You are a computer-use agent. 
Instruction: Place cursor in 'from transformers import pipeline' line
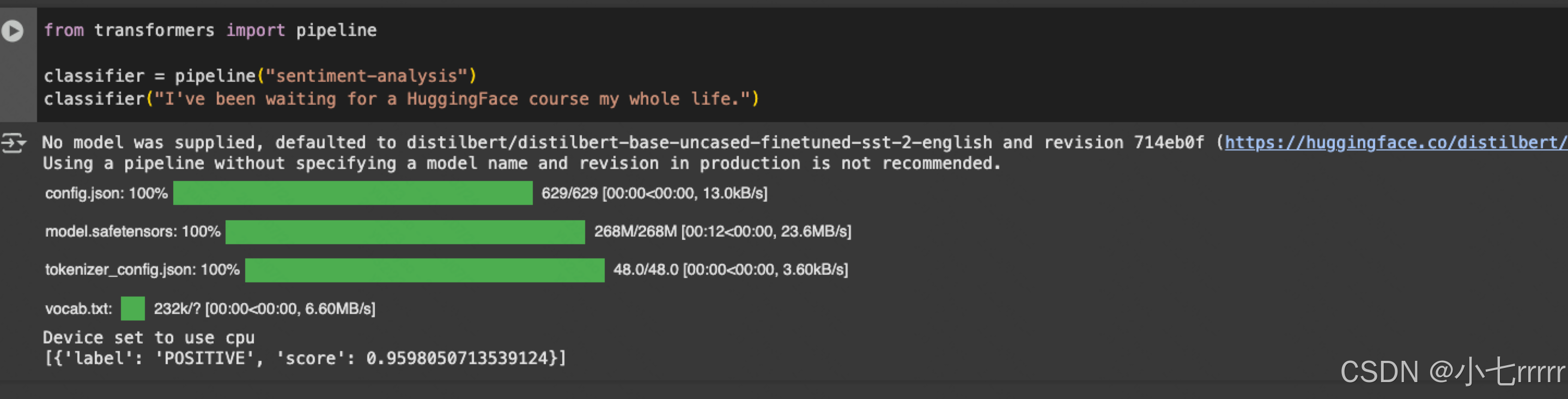[x=210, y=31]
